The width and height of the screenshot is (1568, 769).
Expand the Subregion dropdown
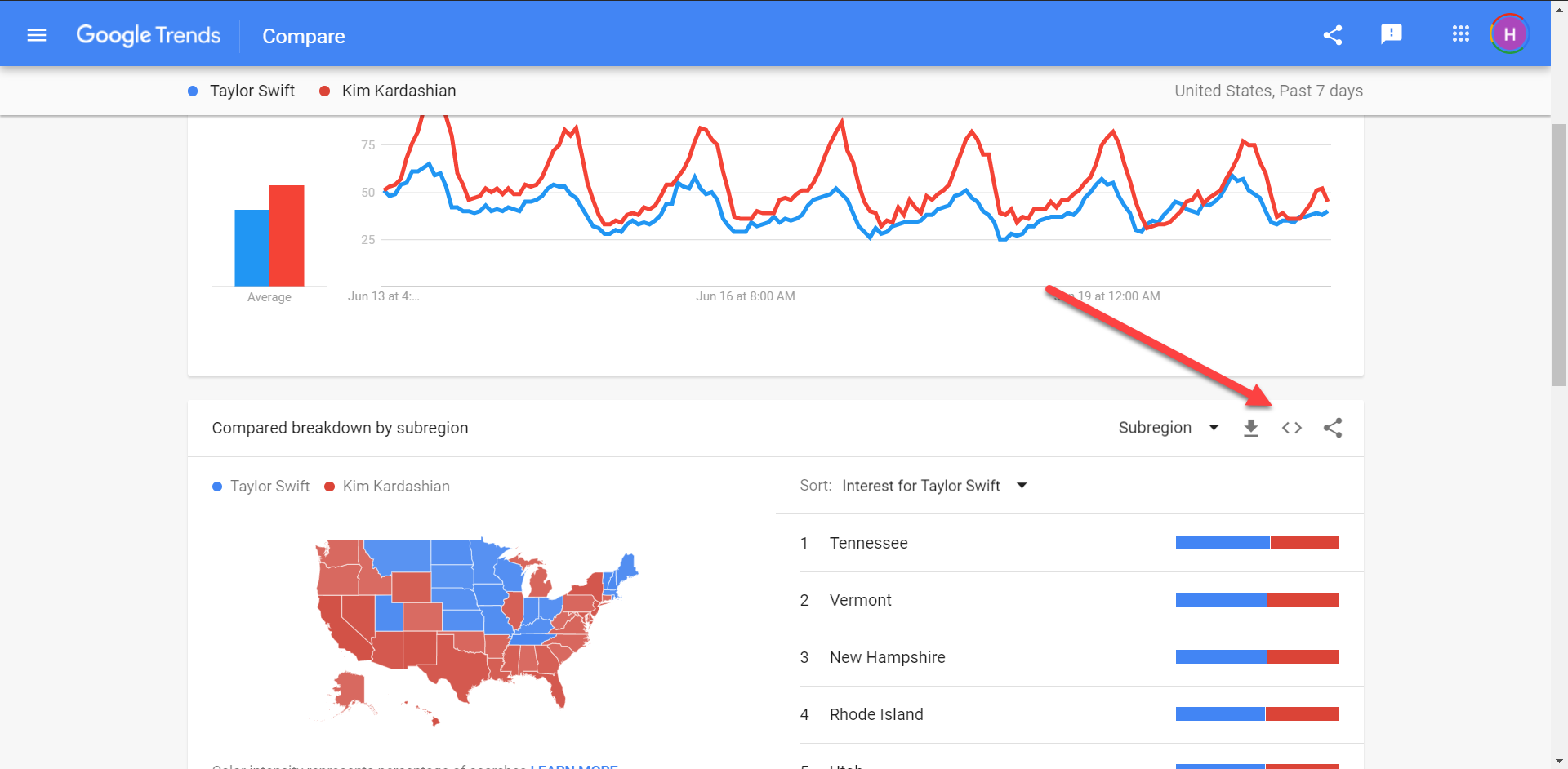coord(1168,428)
